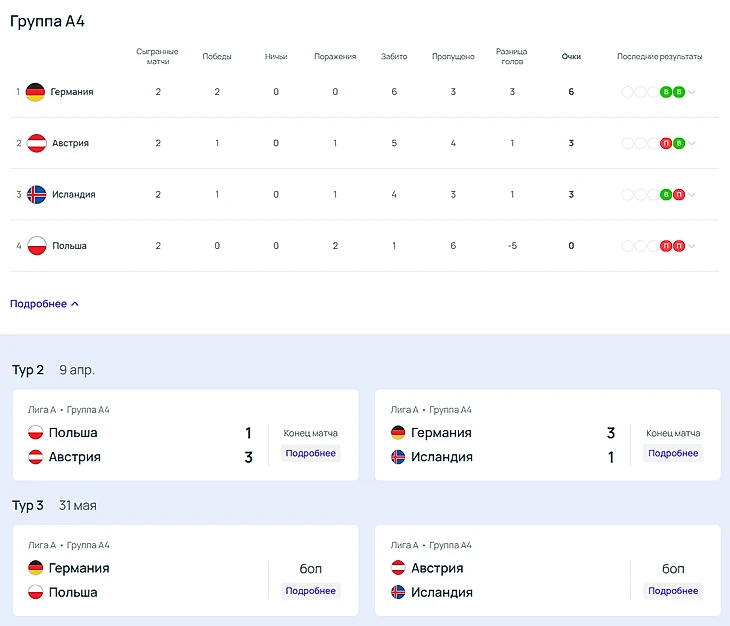Open Подробнее for Германия vs Польша match
Screen dimensions: 730x626
[x=310, y=591]
